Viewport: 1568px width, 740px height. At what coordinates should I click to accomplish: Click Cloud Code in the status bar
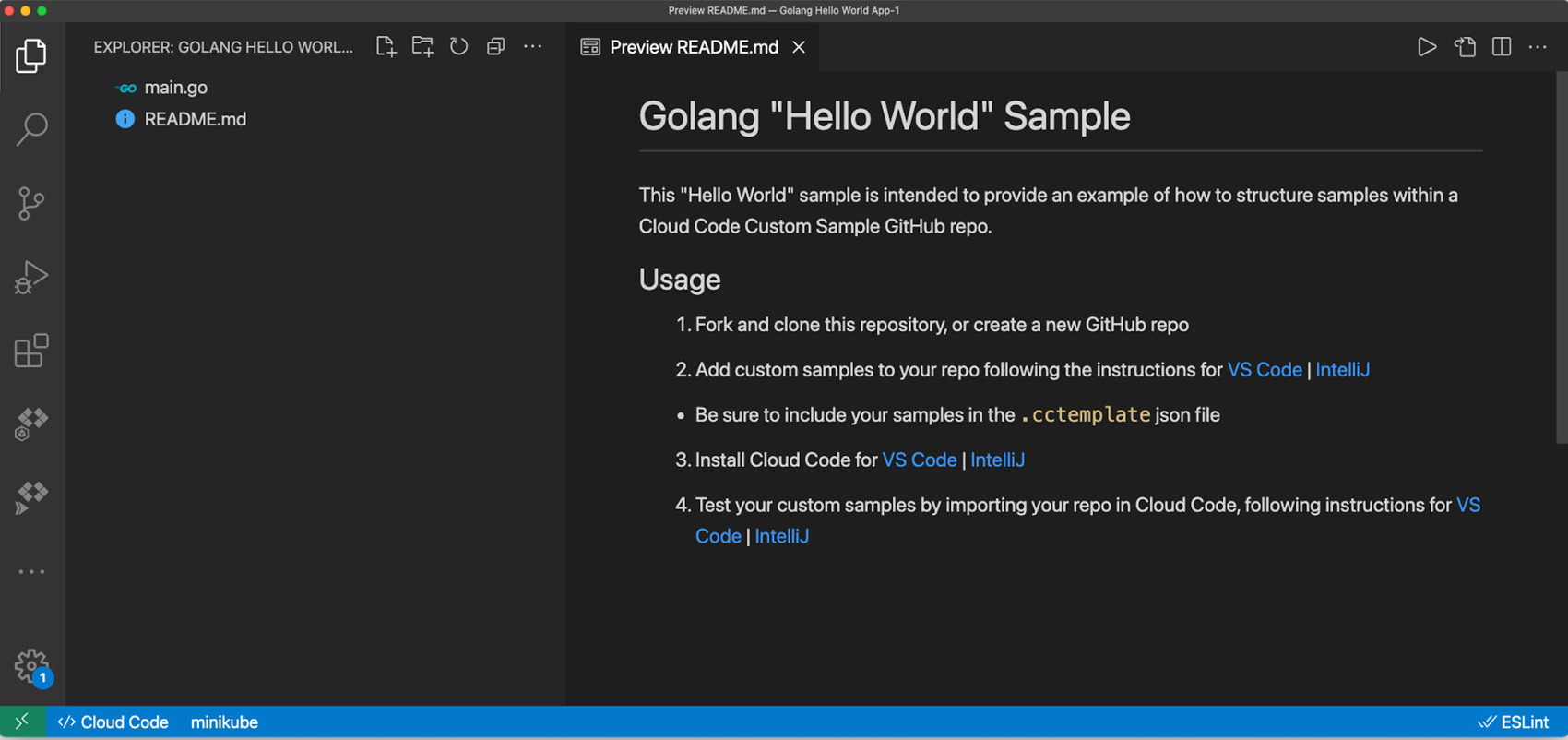pos(113,722)
